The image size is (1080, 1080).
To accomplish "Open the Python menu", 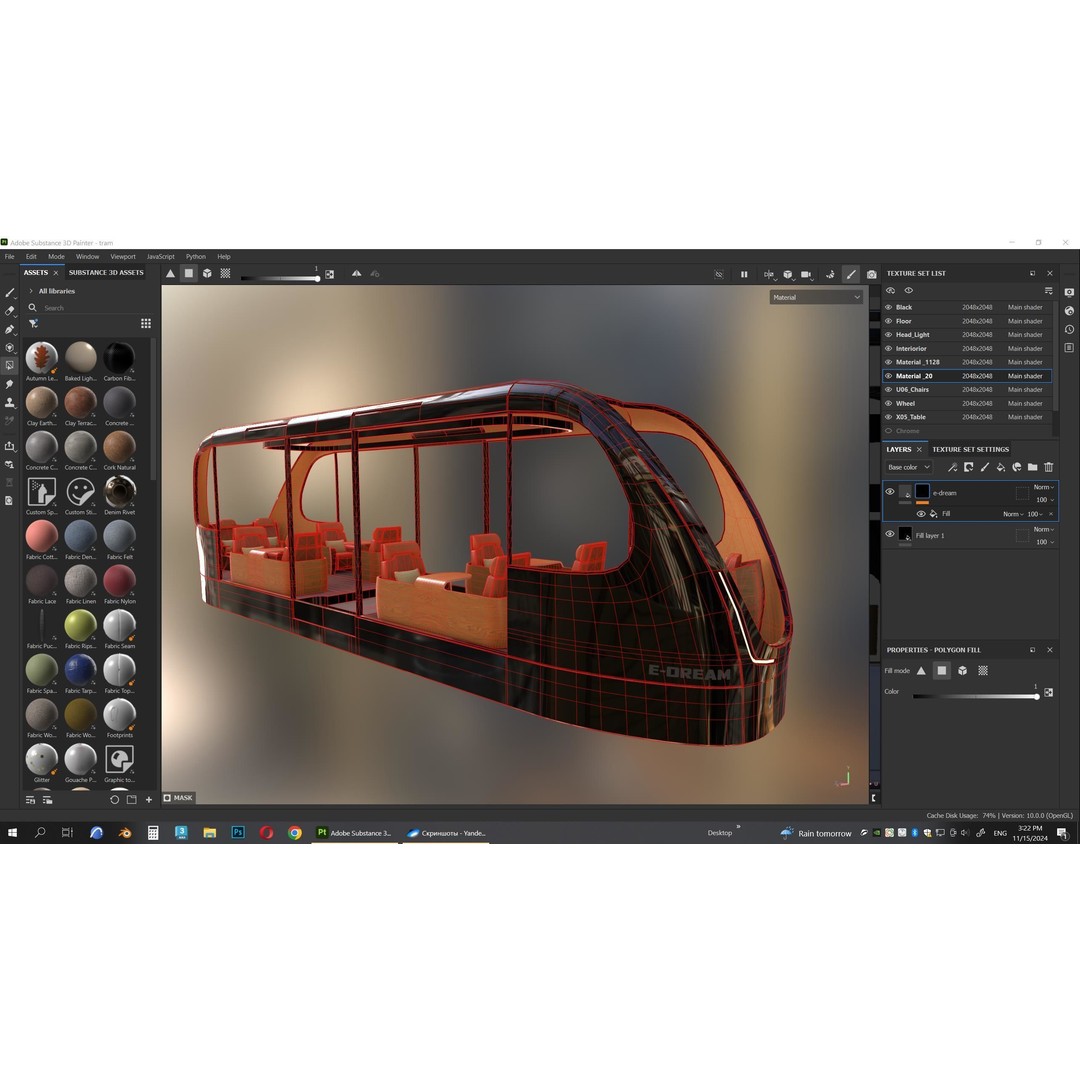I will click(x=196, y=256).
